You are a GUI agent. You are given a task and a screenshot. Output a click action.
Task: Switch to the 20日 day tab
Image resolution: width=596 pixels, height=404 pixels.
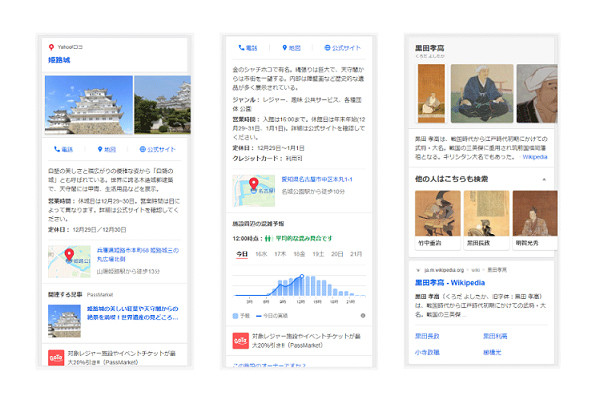coord(337,254)
